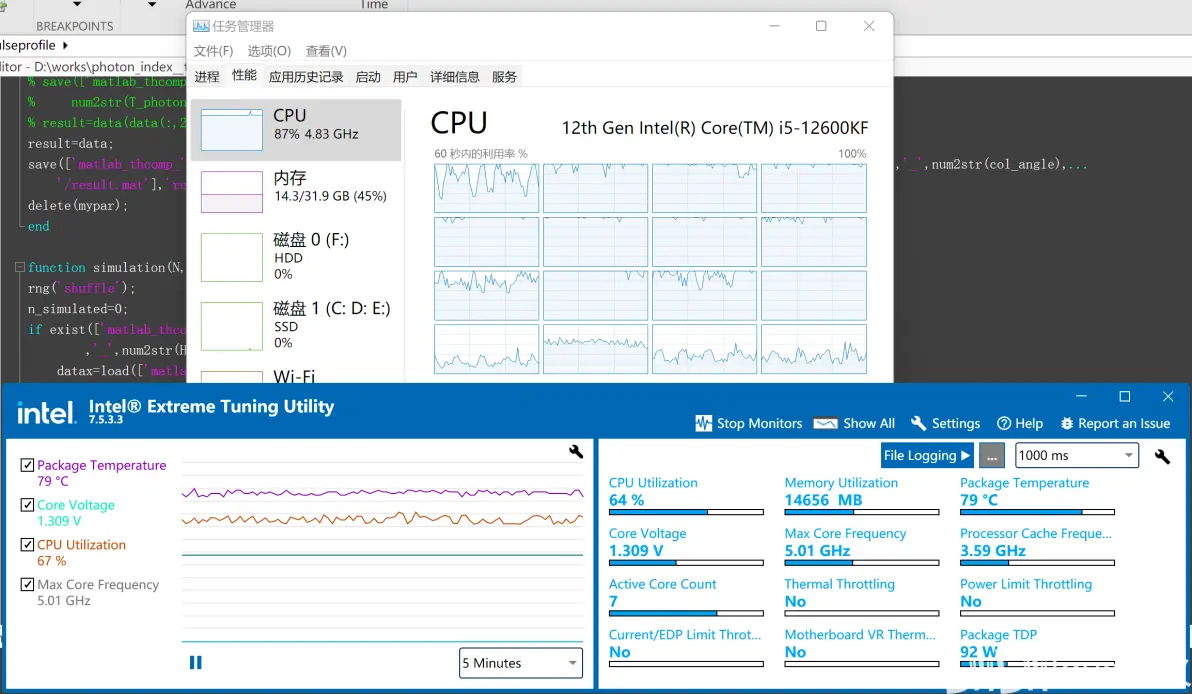Viewport: 1192px width, 694px height.
Task: Click the 'Processor Cache Freque...' value '3.59 GHz'
Action: [x=993, y=550]
